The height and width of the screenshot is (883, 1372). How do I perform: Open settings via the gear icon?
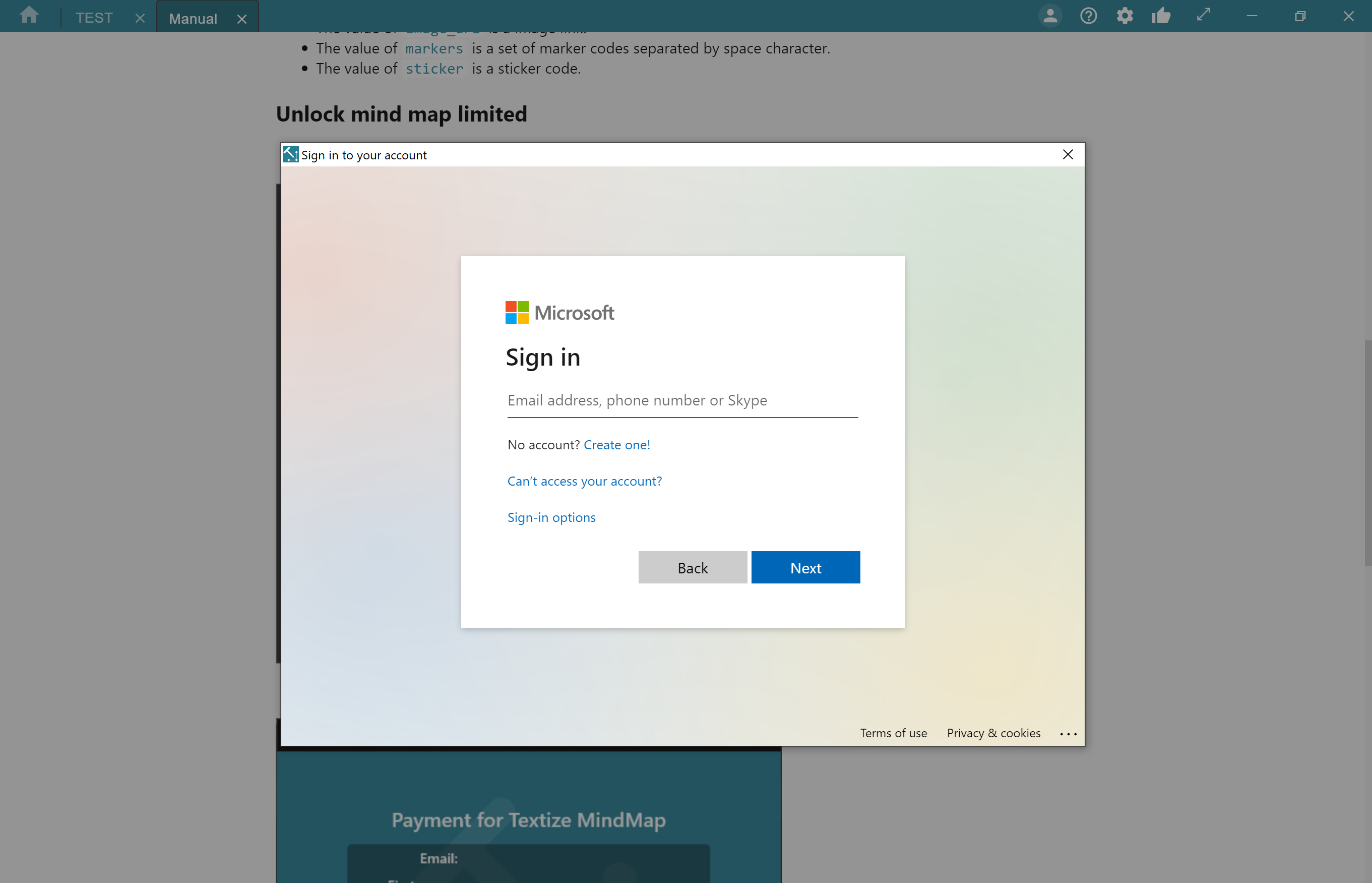click(x=1125, y=16)
